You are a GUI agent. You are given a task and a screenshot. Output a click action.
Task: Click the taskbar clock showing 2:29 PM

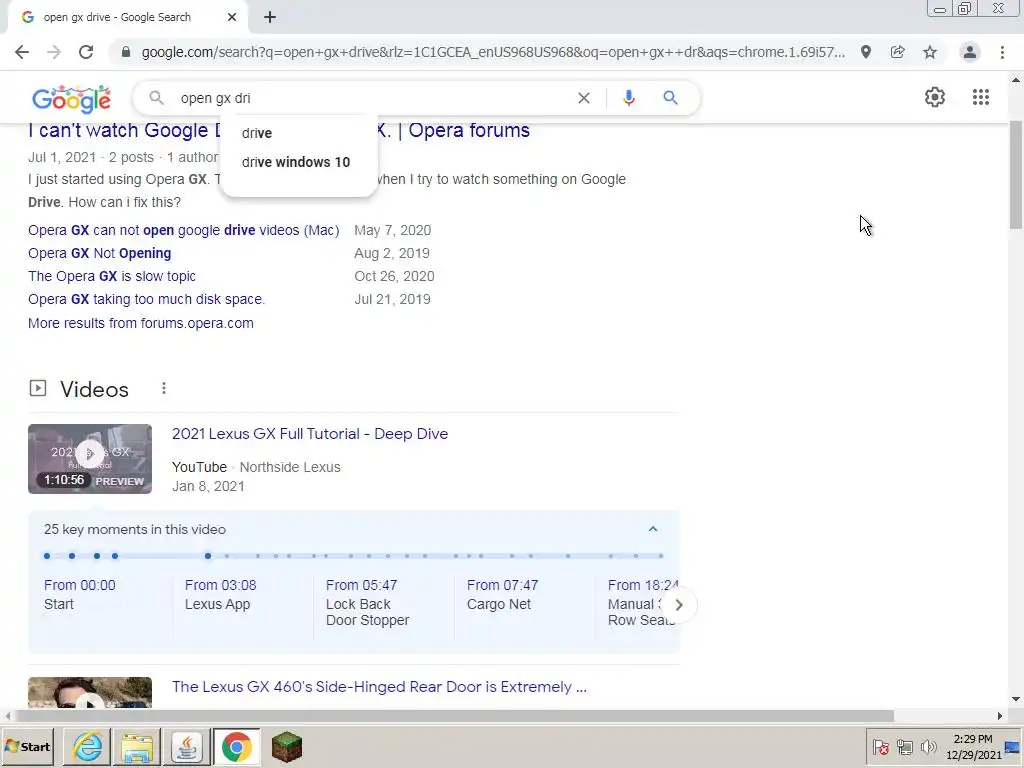pyautogui.click(x=973, y=747)
